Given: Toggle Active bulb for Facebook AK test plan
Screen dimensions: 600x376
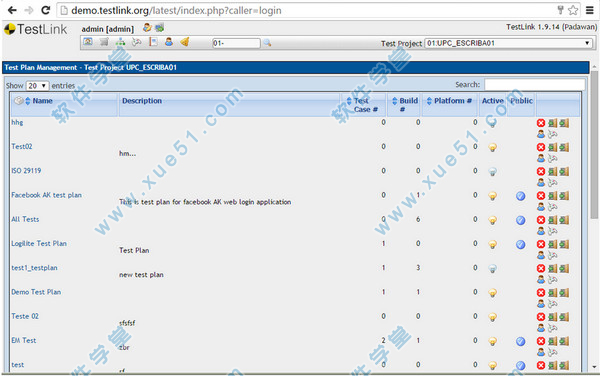Looking at the screenshot, I should pyautogui.click(x=493, y=196).
